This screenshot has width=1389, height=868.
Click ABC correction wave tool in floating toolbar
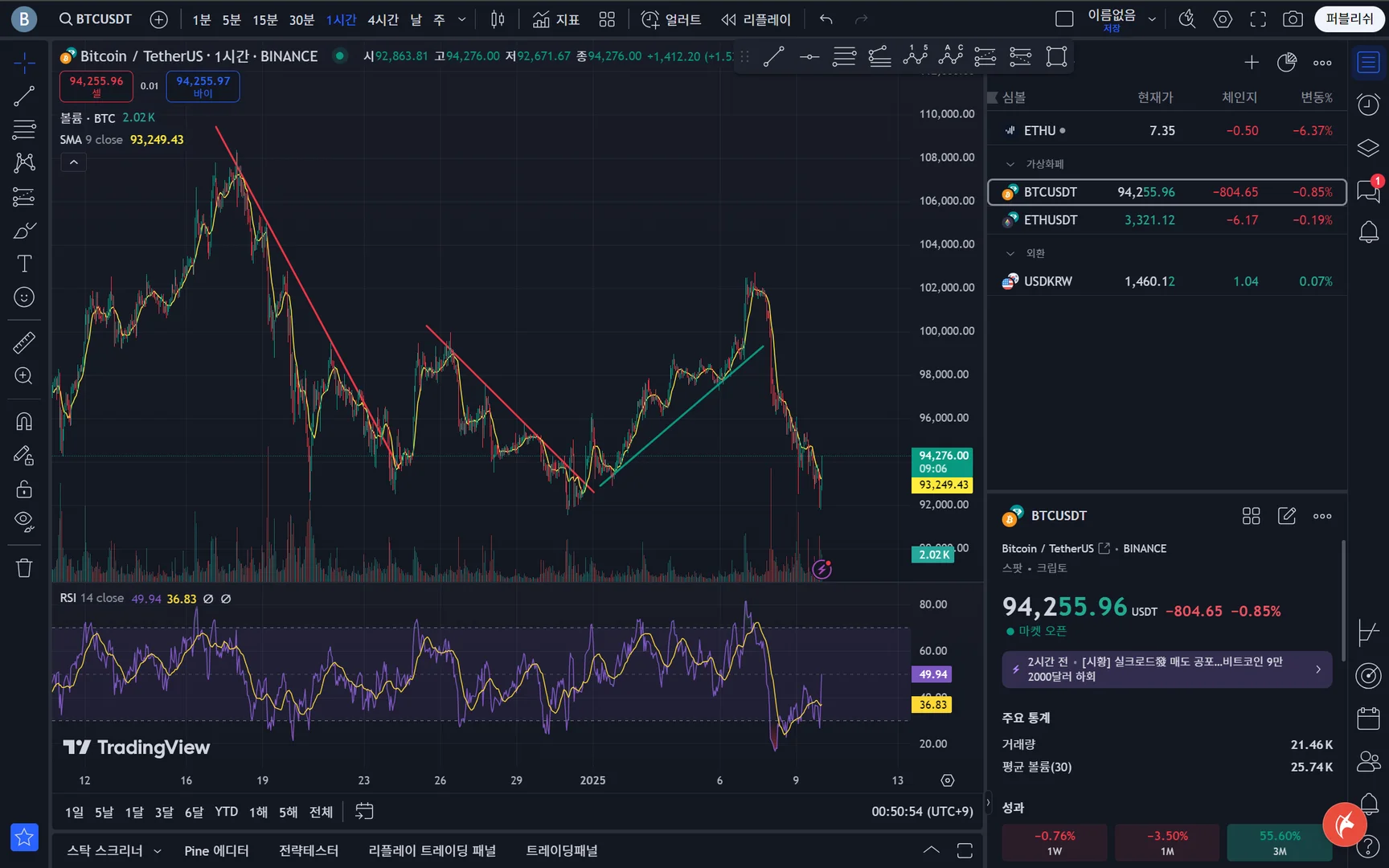pyautogui.click(x=950, y=55)
